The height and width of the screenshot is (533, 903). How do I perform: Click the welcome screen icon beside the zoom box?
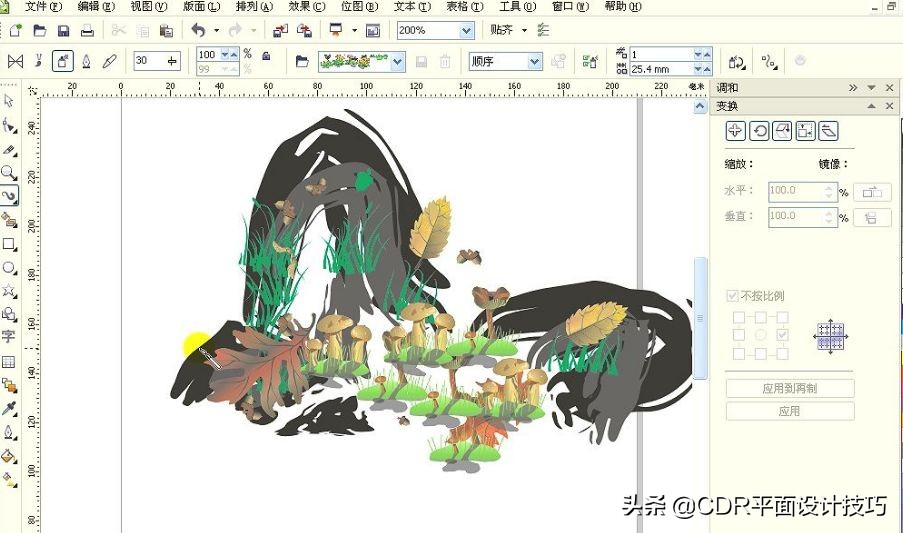373,31
